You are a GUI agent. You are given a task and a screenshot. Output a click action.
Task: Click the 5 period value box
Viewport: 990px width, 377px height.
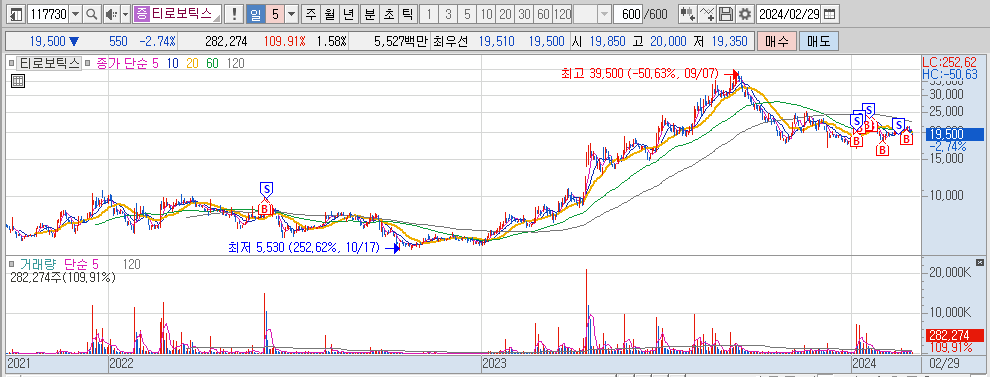(275, 14)
